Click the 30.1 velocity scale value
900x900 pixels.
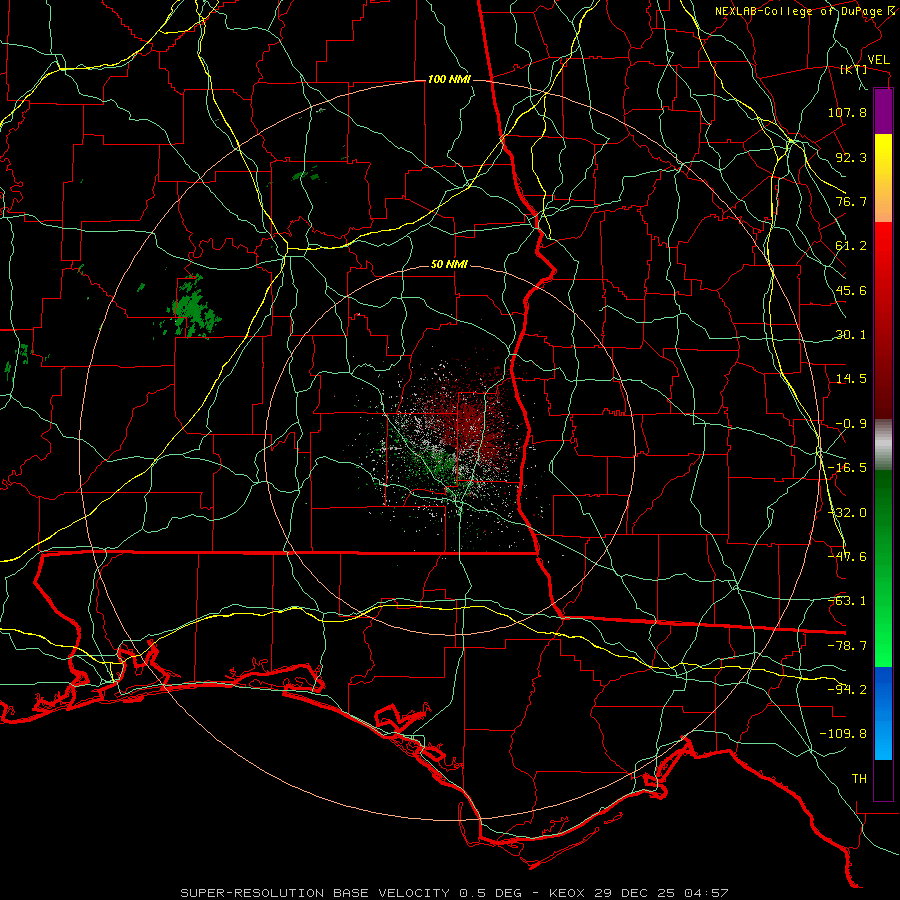click(x=851, y=335)
